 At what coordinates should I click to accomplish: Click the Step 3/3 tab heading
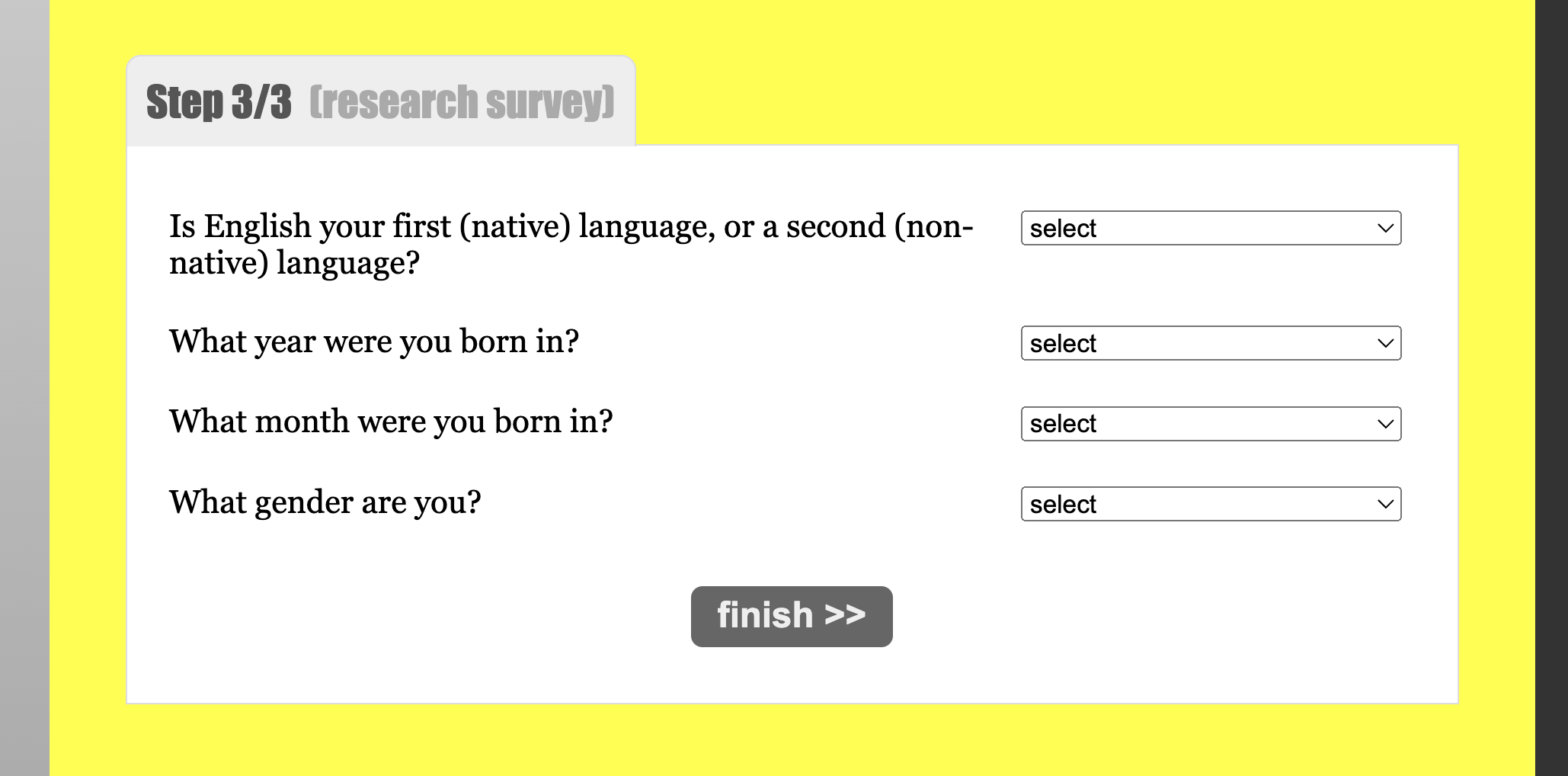(x=219, y=102)
